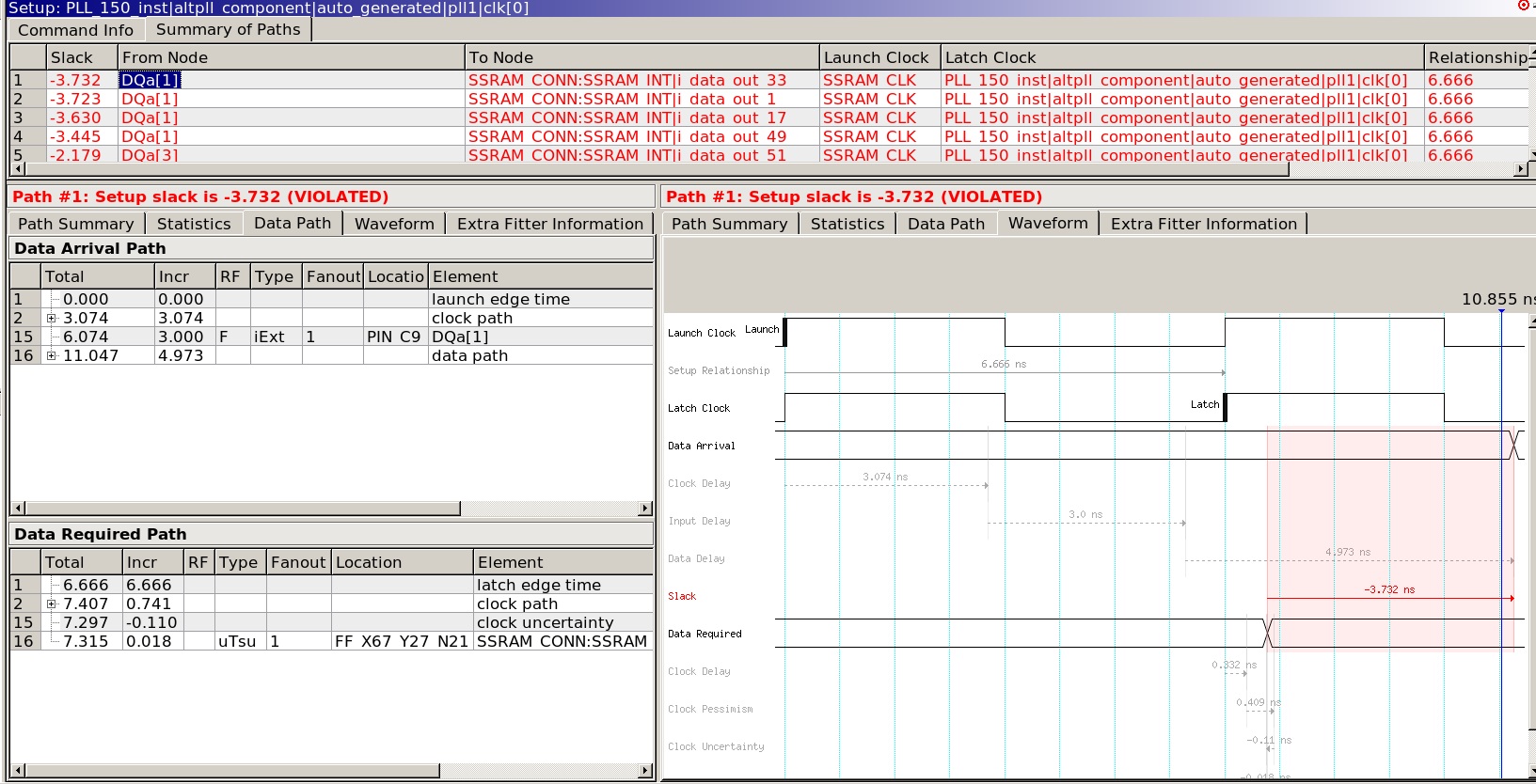Click the 10.855 ns blue time marker
This screenshot has width=1536, height=784.
tap(1501, 310)
